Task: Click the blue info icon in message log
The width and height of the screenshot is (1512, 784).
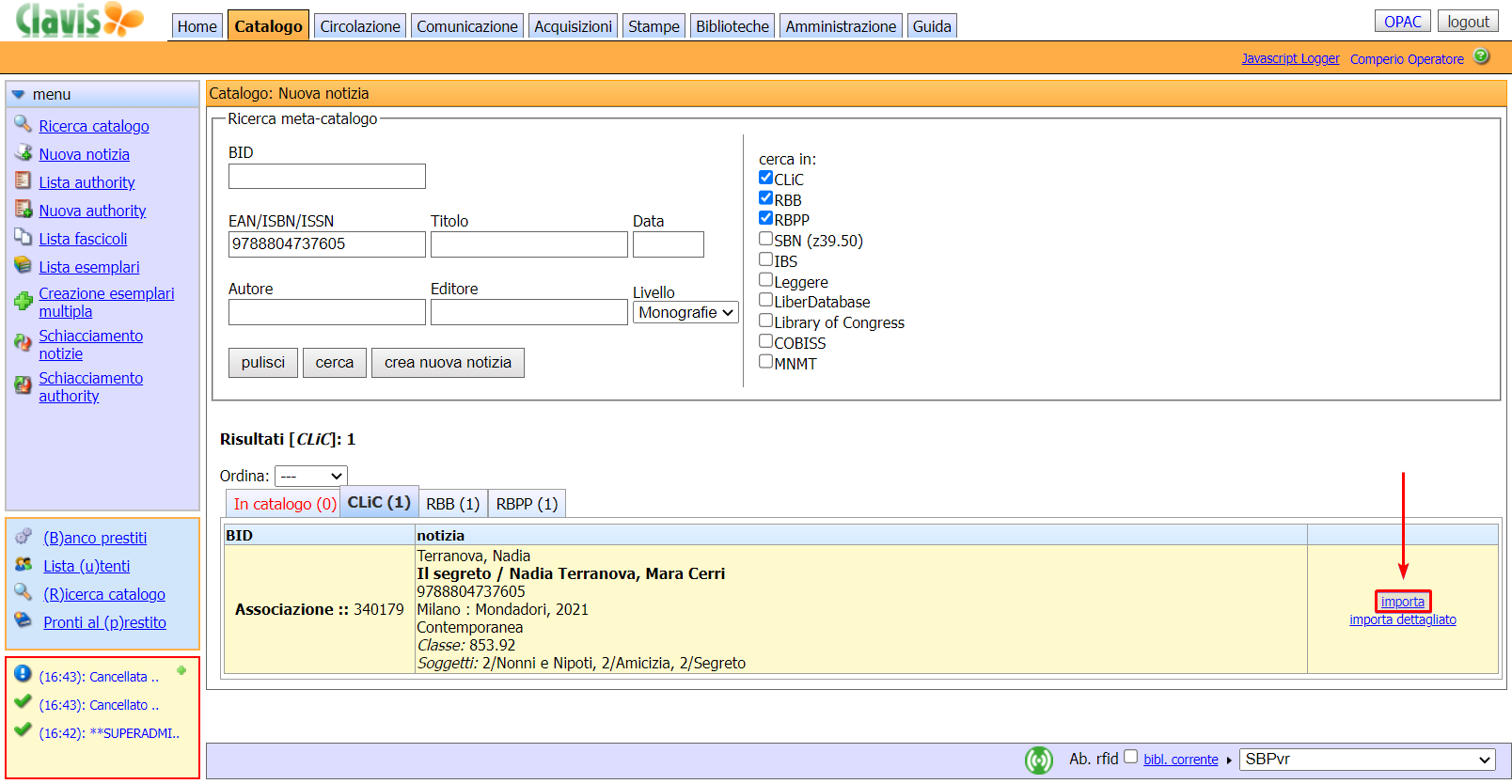Action: [x=23, y=674]
